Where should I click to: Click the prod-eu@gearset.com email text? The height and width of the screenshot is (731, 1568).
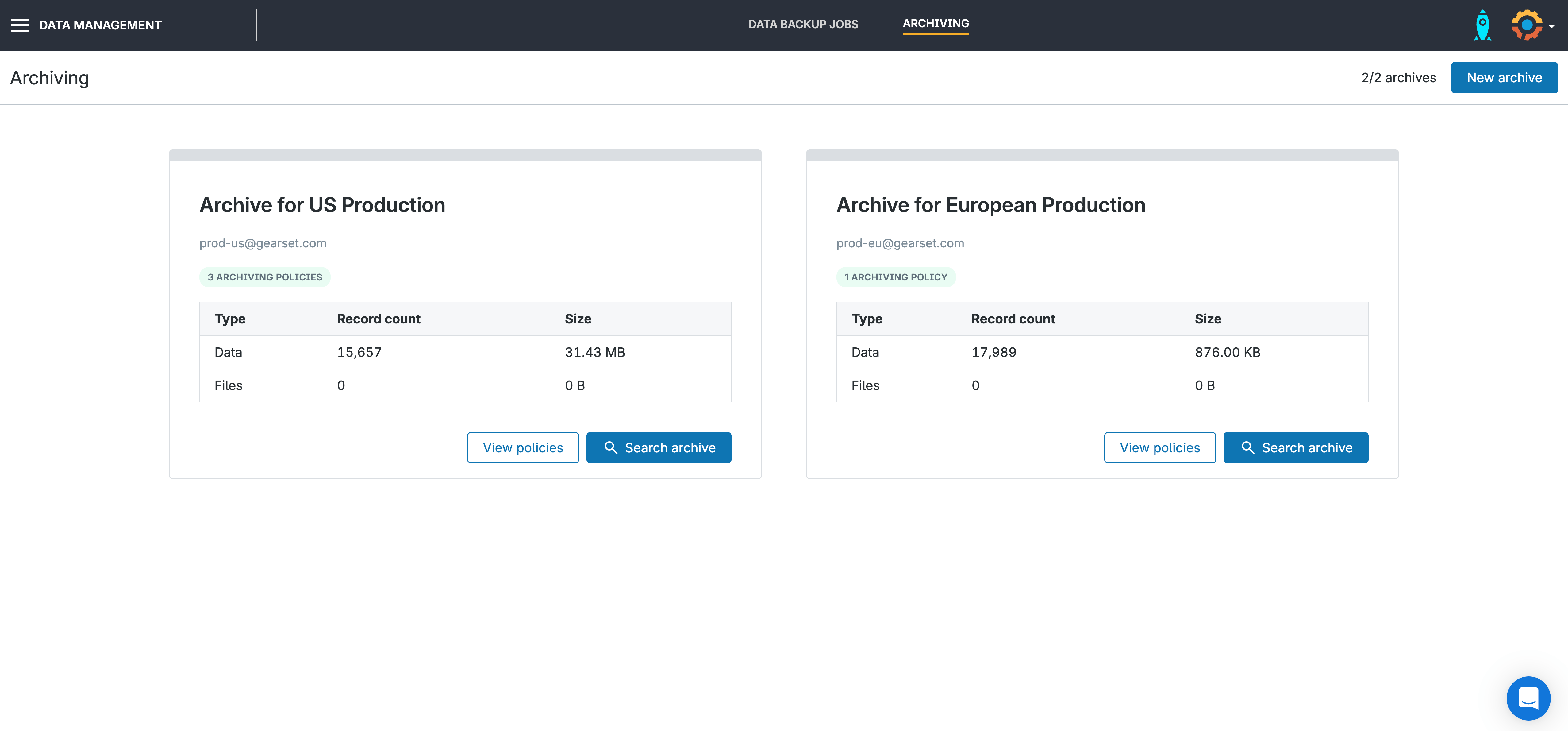point(900,243)
